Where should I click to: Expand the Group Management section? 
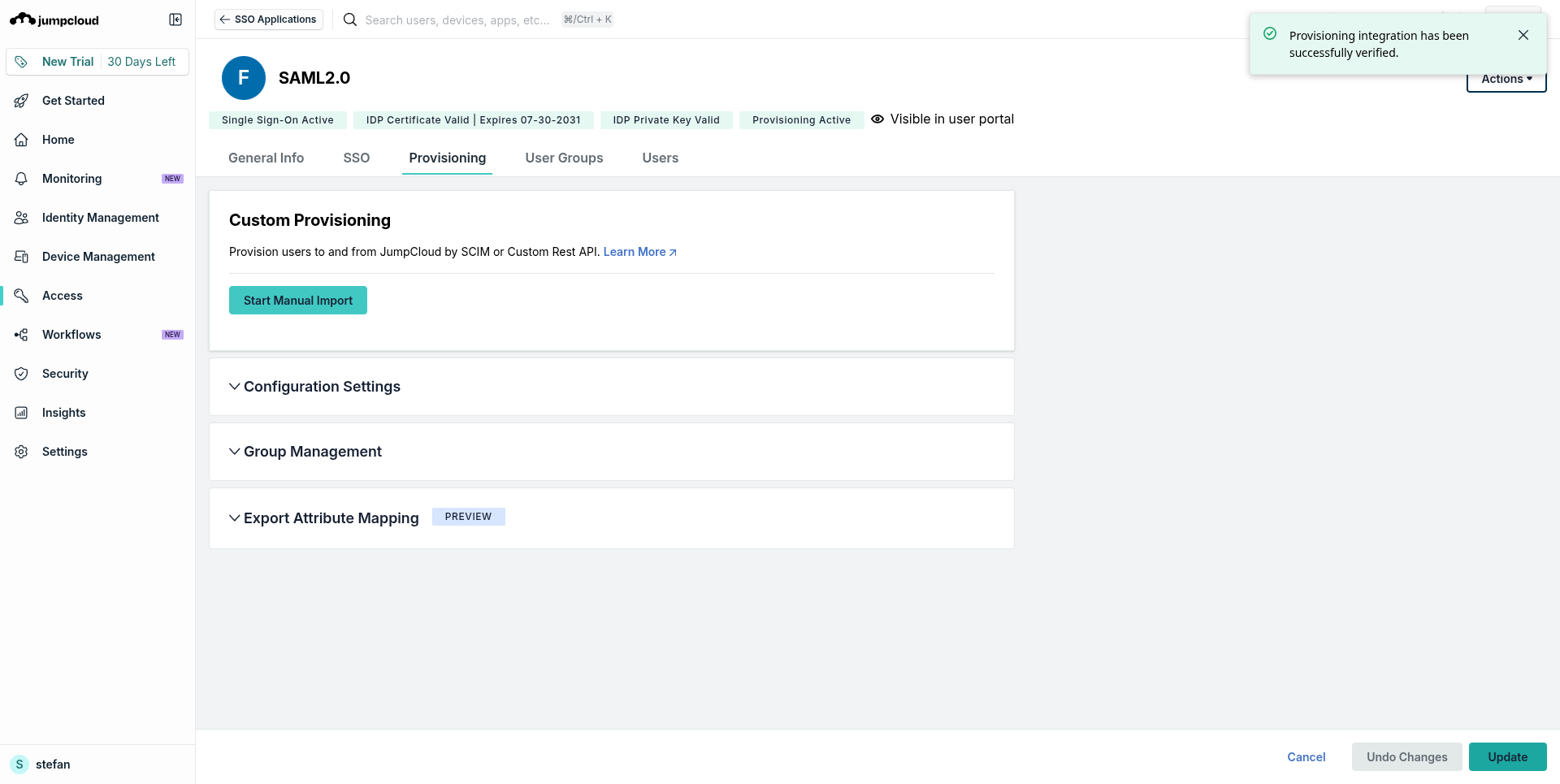point(611,452)
